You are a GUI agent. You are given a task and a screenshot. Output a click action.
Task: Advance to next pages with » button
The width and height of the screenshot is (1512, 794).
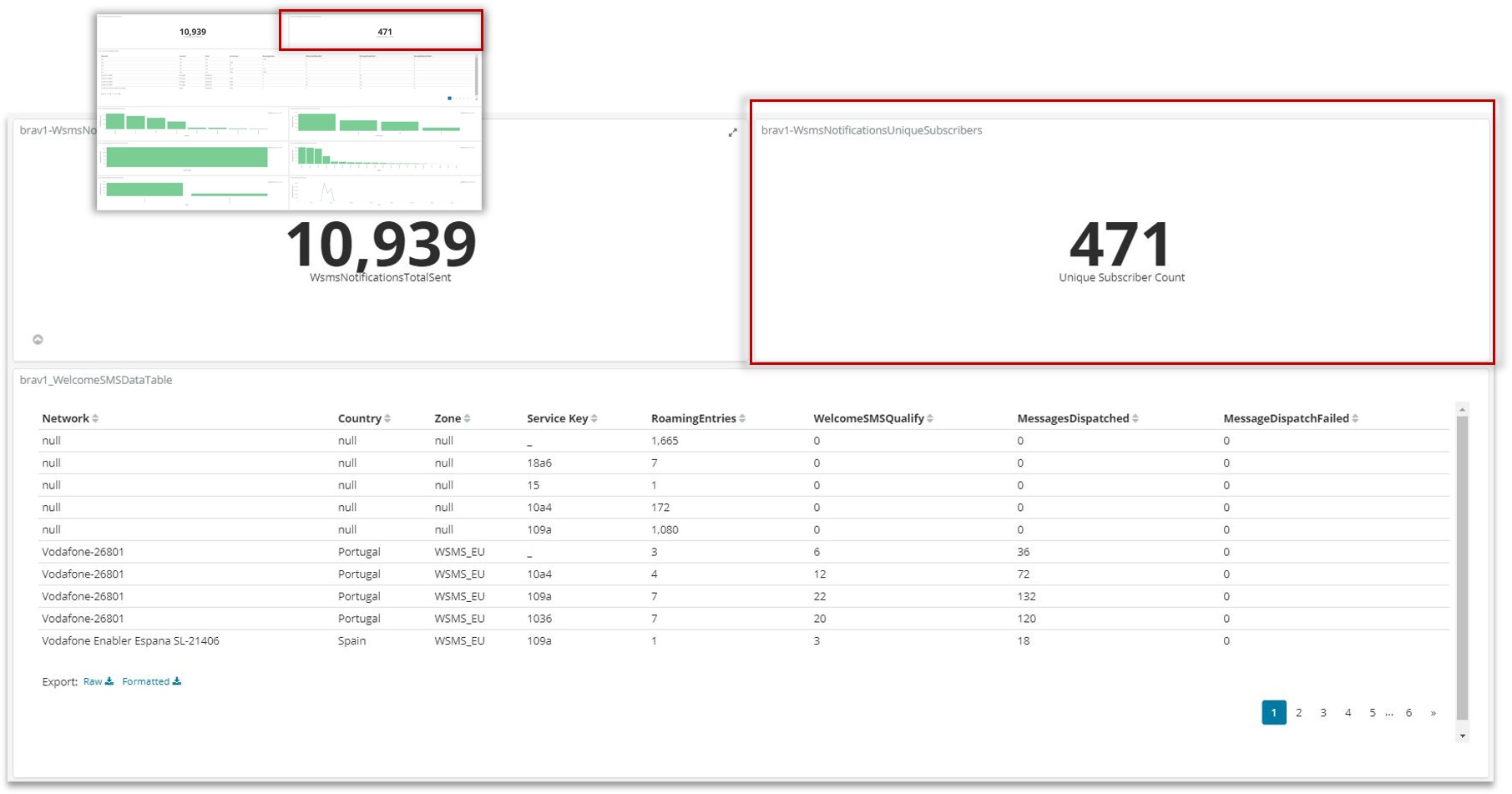click(1433, 713)
